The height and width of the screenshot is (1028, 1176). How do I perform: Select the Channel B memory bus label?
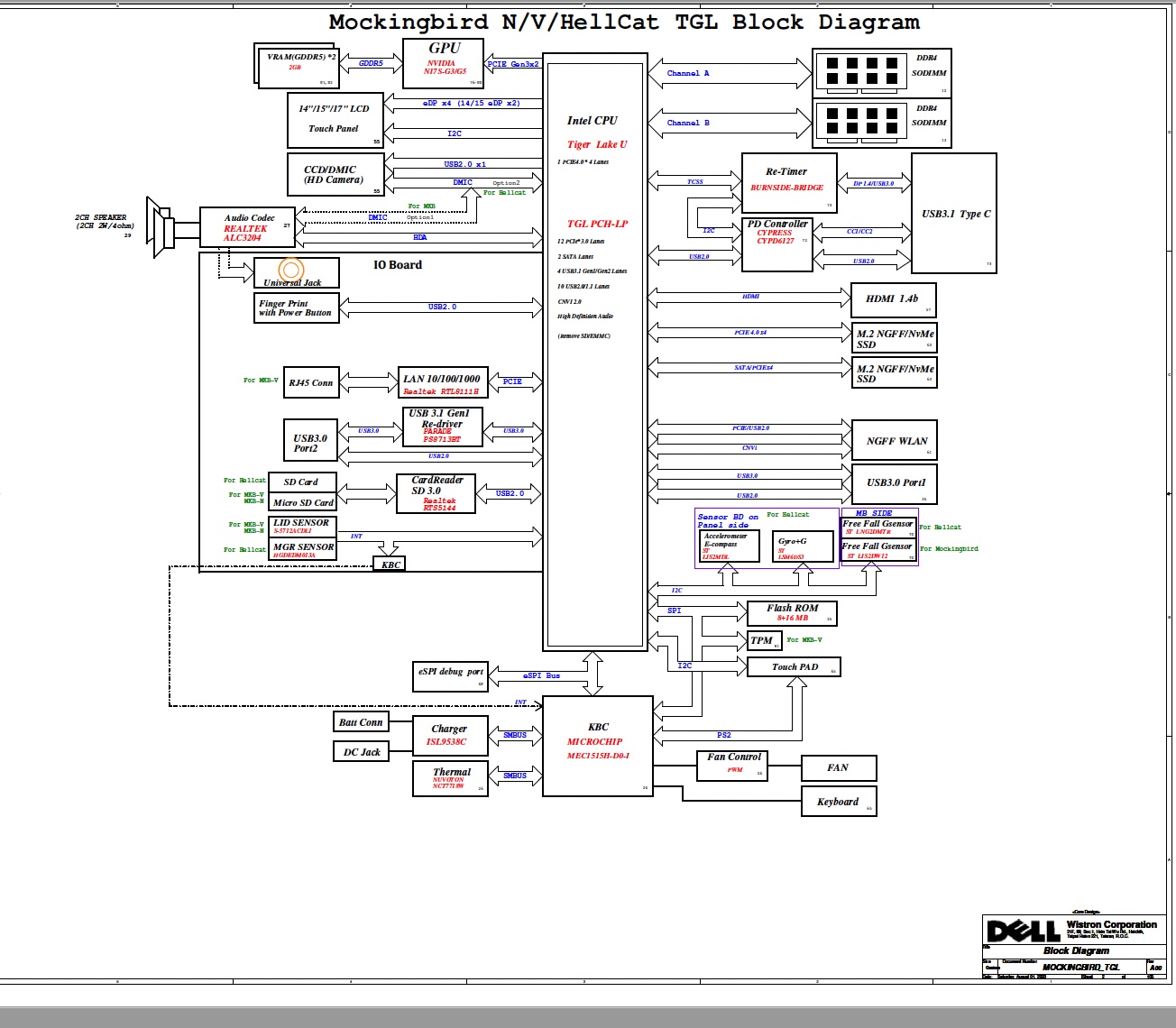tap(688, 123)
